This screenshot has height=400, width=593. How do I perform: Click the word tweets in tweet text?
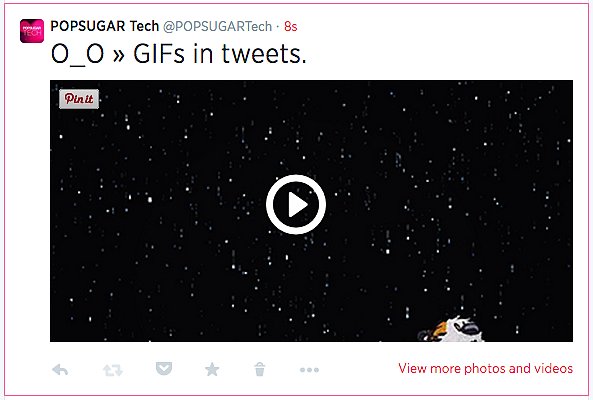264,54
